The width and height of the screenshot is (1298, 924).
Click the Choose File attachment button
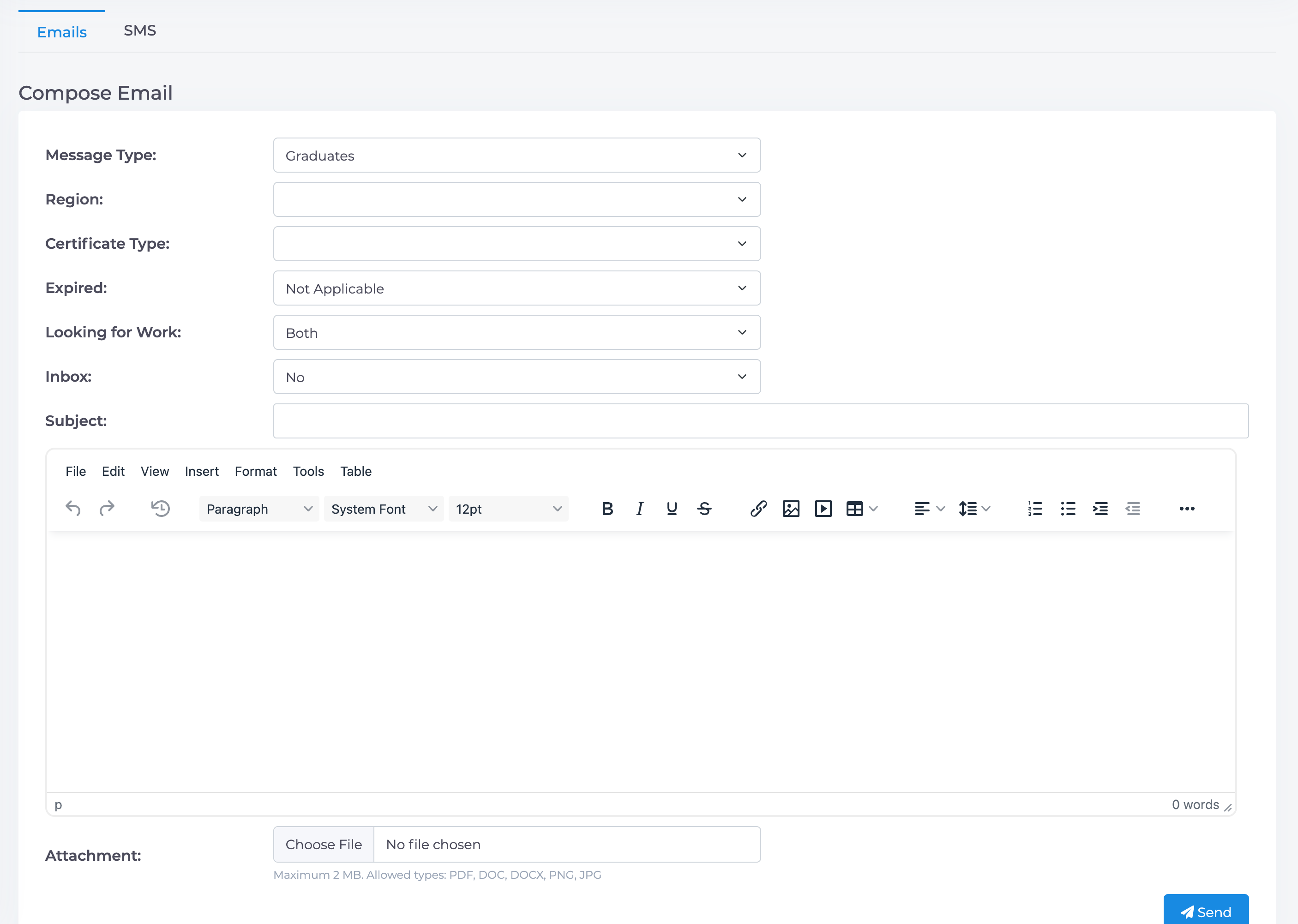pyautogui.click(x=324, y=844)
